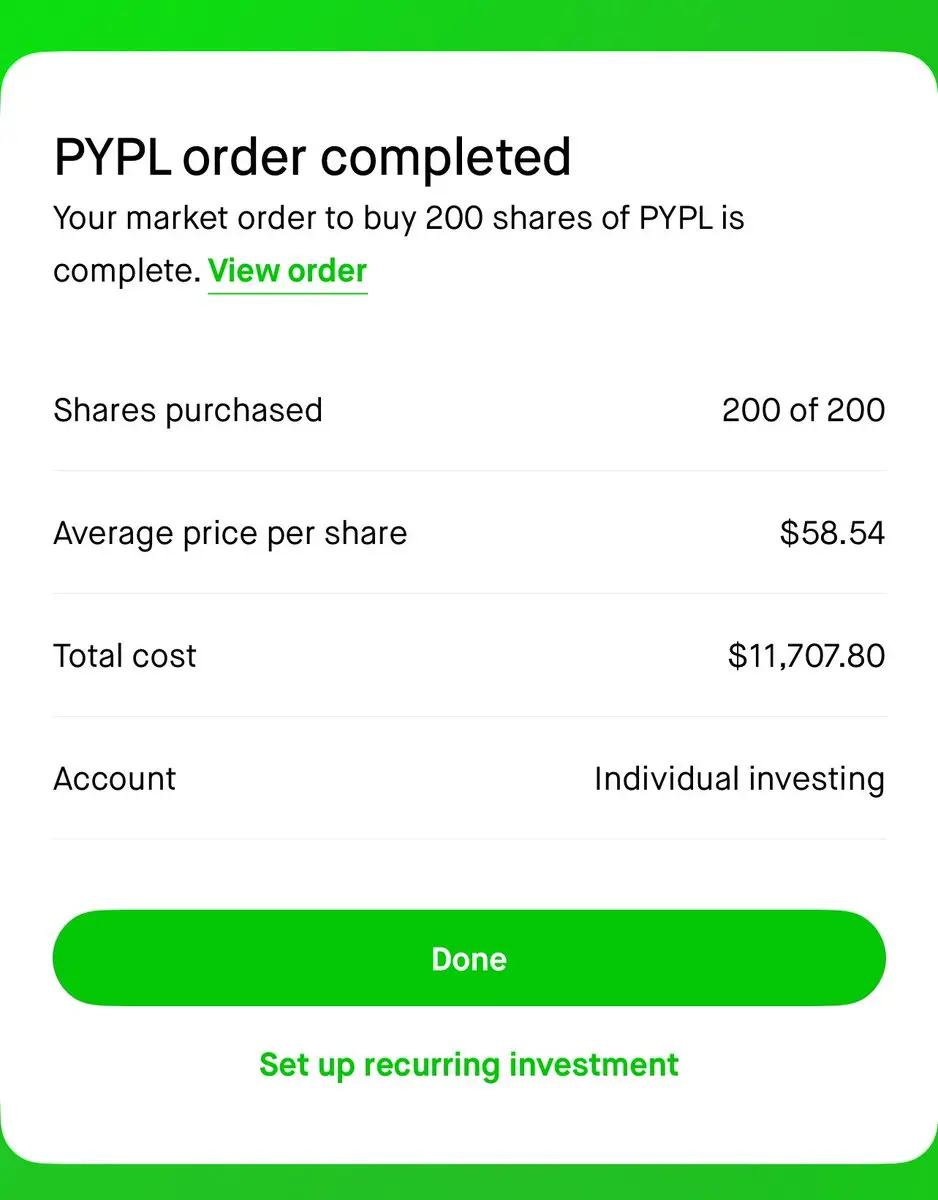Viewport: 938px width, 1200px height.
Task: Click the PYPL ticker in the heading
Action: tap(113, 157)
